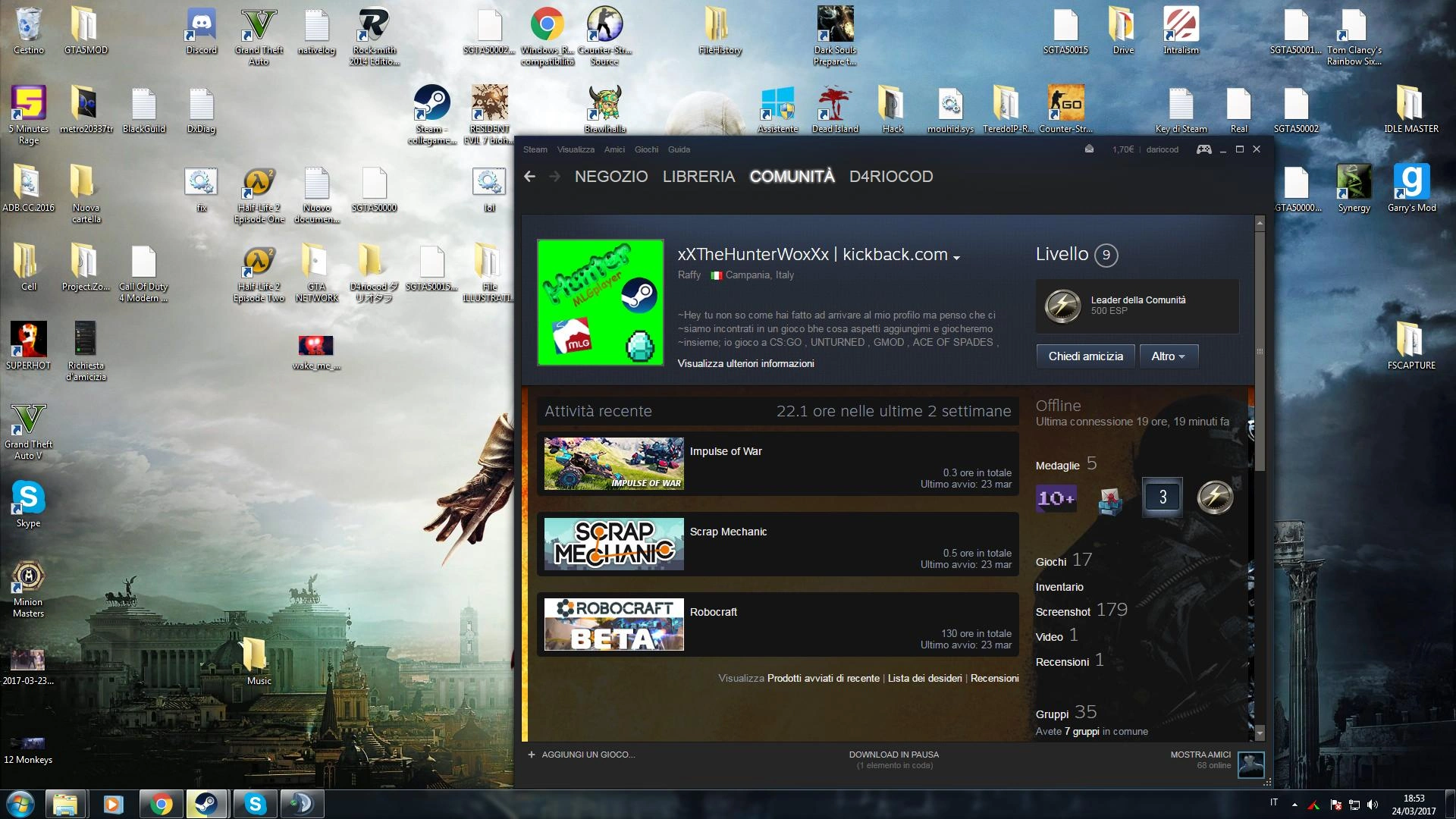Open the Scrap Mechanic game thumbnail
Screen dimensions: 1456x819
tap(613, 544)
